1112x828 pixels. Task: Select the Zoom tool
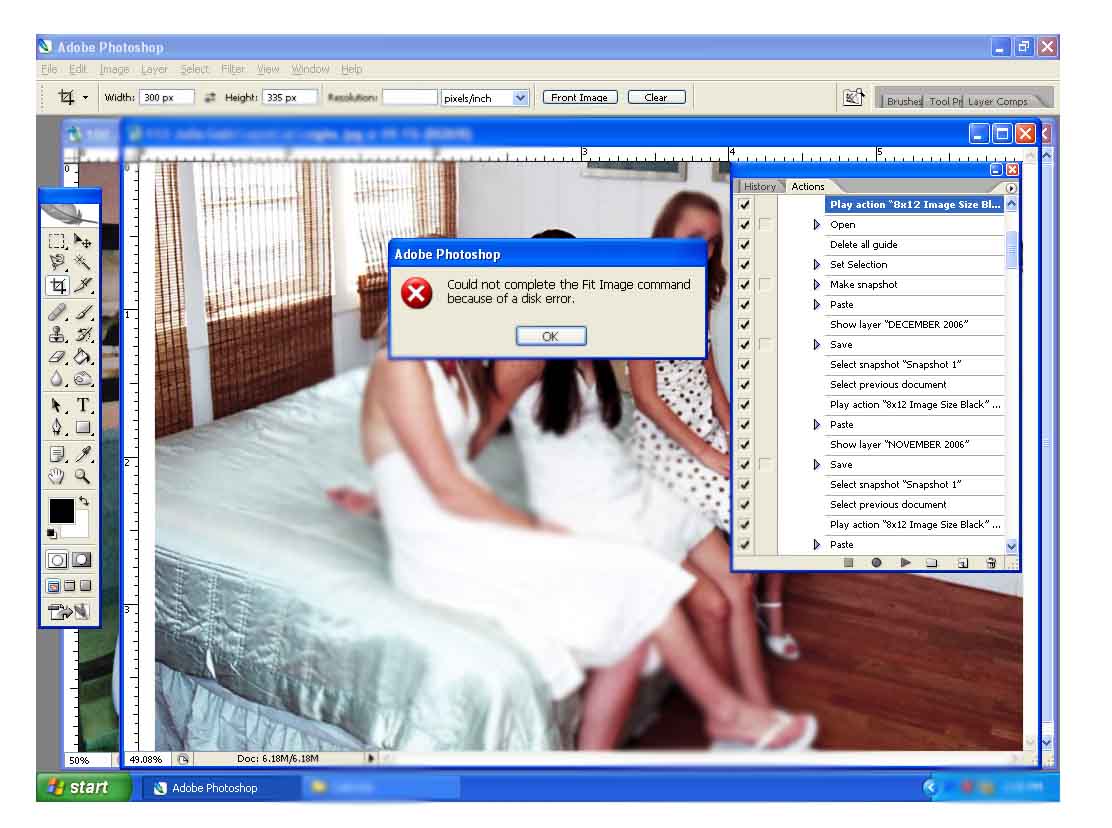click(x=80, y=476)
